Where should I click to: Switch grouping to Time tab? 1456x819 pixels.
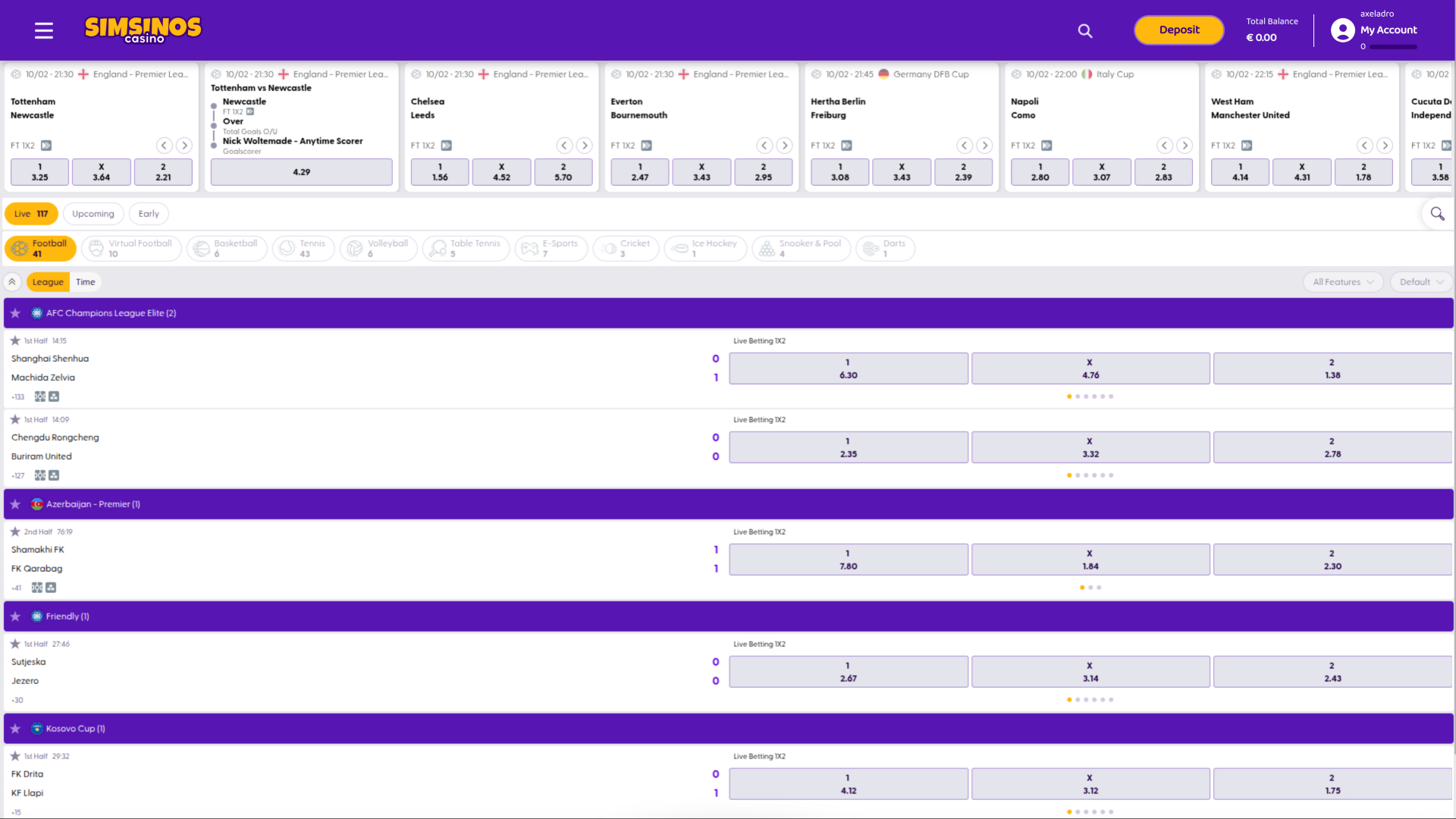(86, 282)
